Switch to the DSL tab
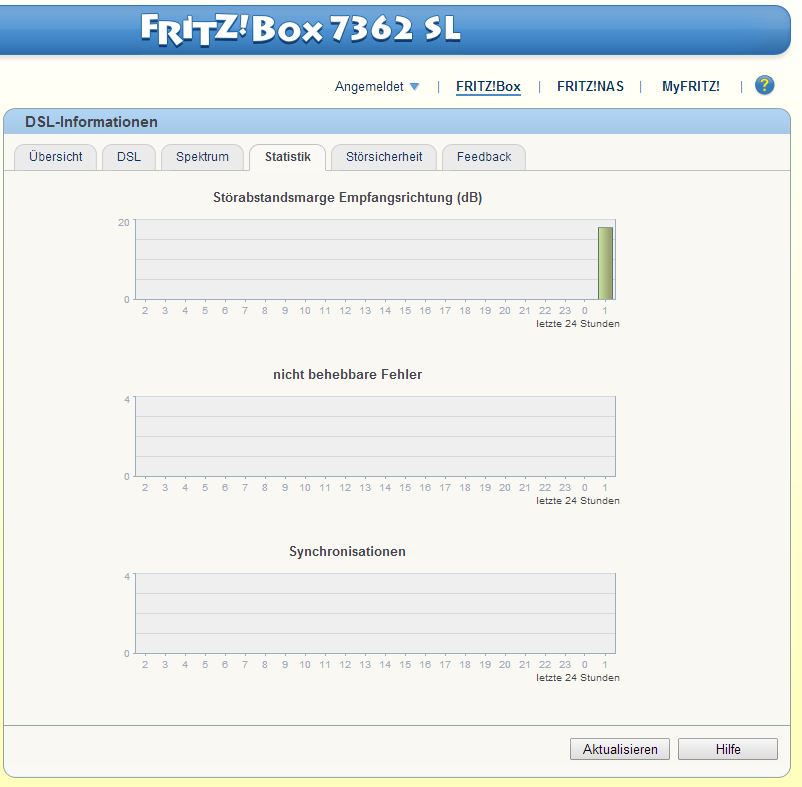The width and height of the screenshot is (802, 787). [129, 157]
